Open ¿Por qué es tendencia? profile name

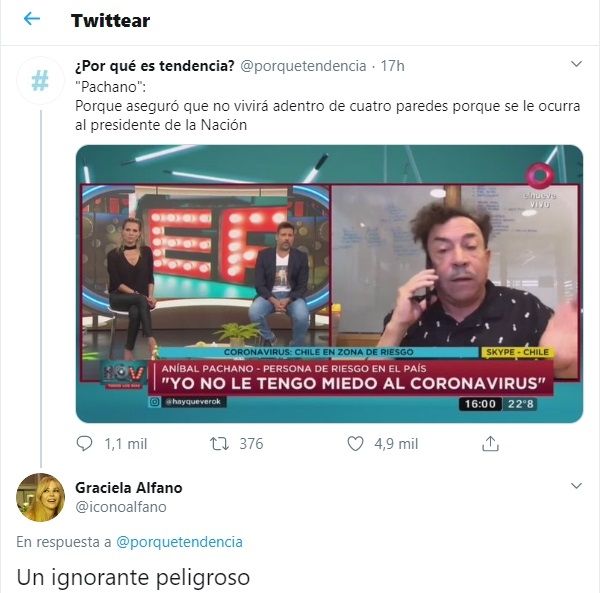[155, 66]
